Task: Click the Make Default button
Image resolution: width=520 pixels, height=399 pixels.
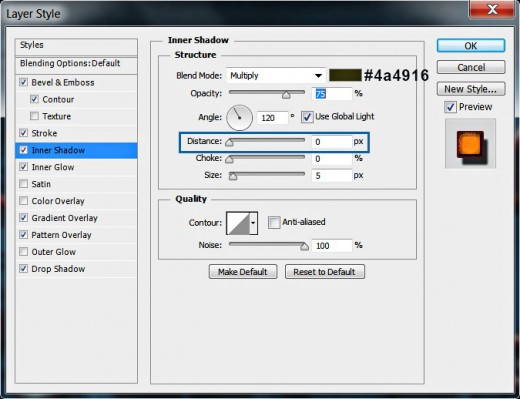Action: click(243, 272)
